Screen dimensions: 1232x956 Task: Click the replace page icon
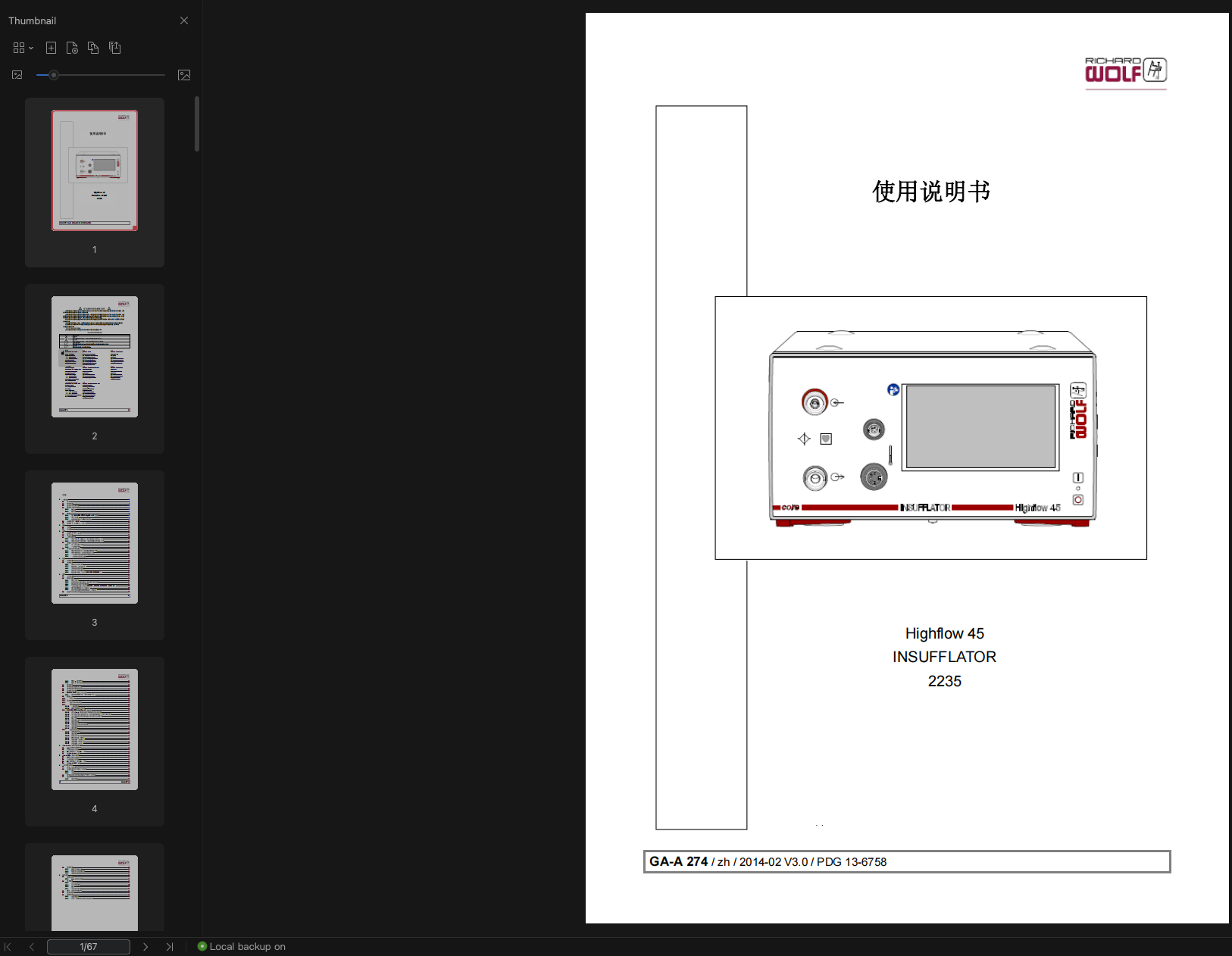(93, 48)
